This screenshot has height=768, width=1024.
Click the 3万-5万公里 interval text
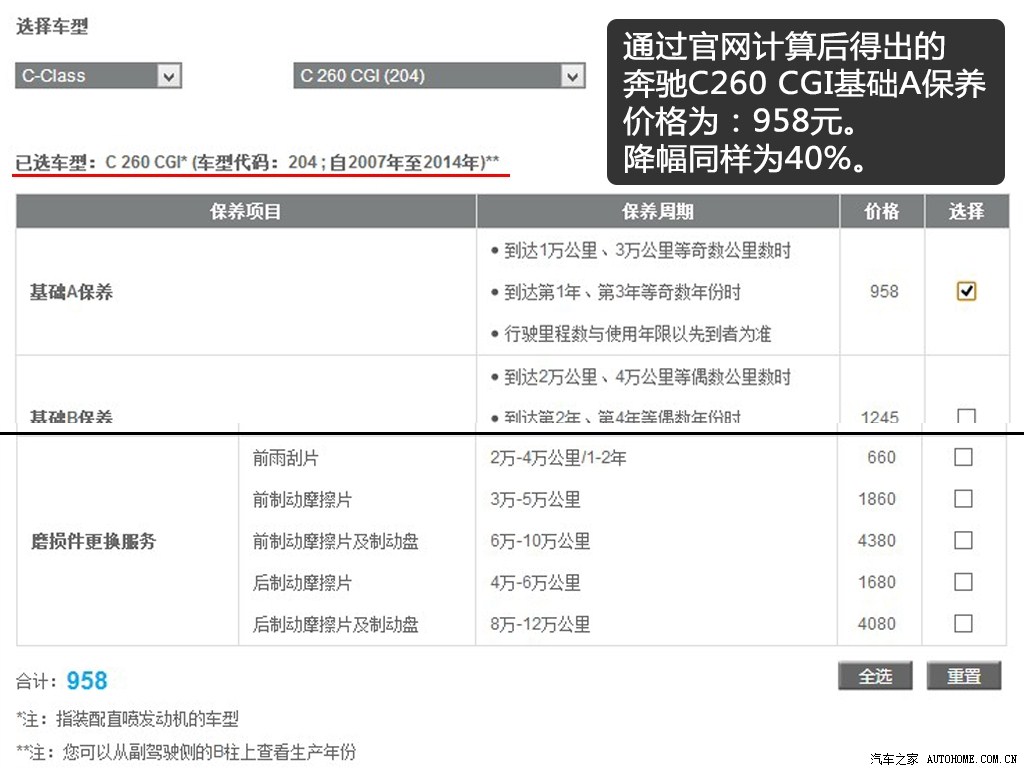(x=536, y=500)
